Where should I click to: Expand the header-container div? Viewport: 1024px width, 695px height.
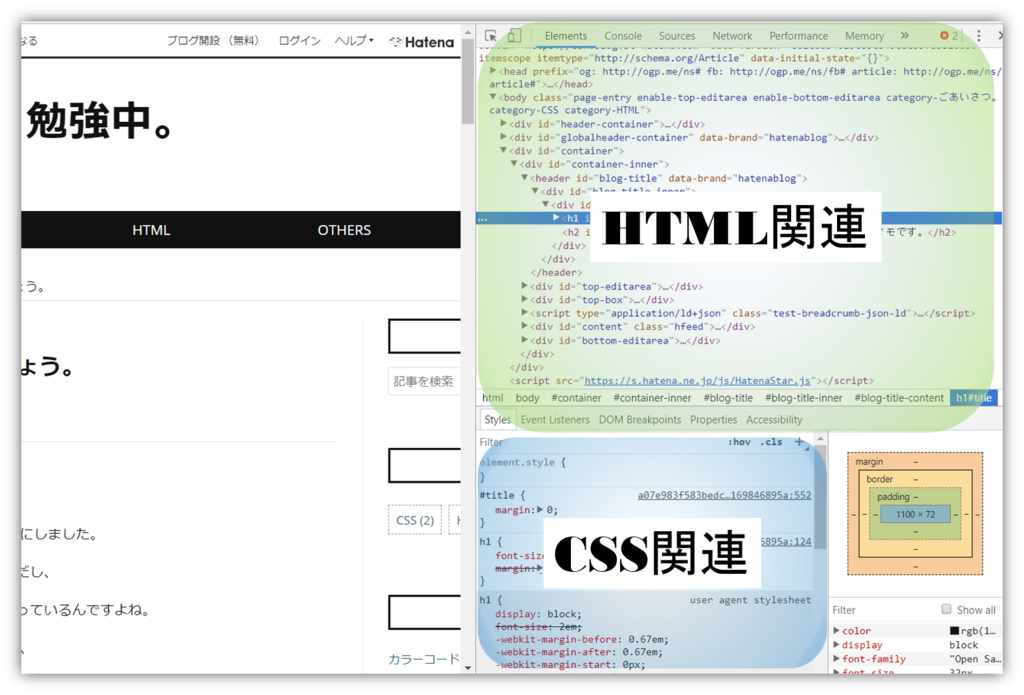(504, 123)
